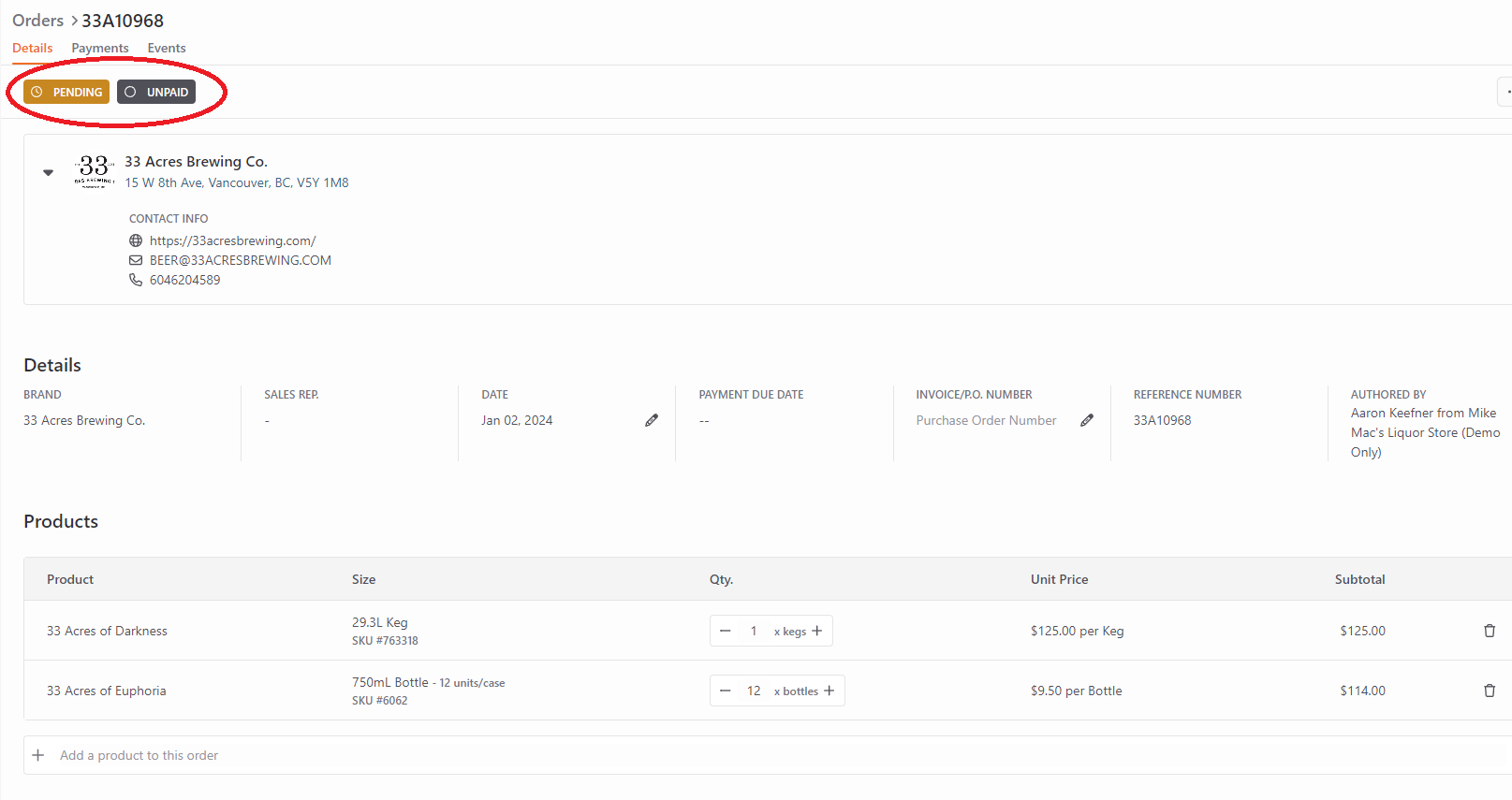This screenshot has width=1512, height=800.
Task: Click the kegs quantity value 1
Action: coord(754,631)
